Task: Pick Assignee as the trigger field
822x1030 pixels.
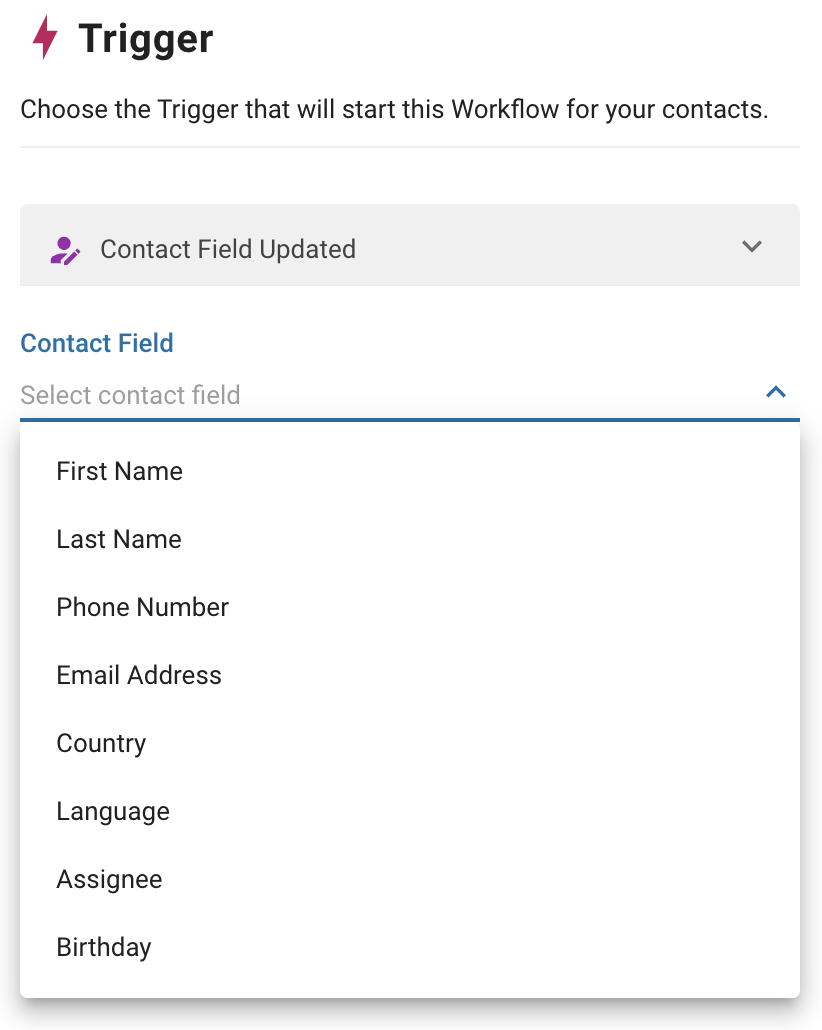Action: [109, 879]
